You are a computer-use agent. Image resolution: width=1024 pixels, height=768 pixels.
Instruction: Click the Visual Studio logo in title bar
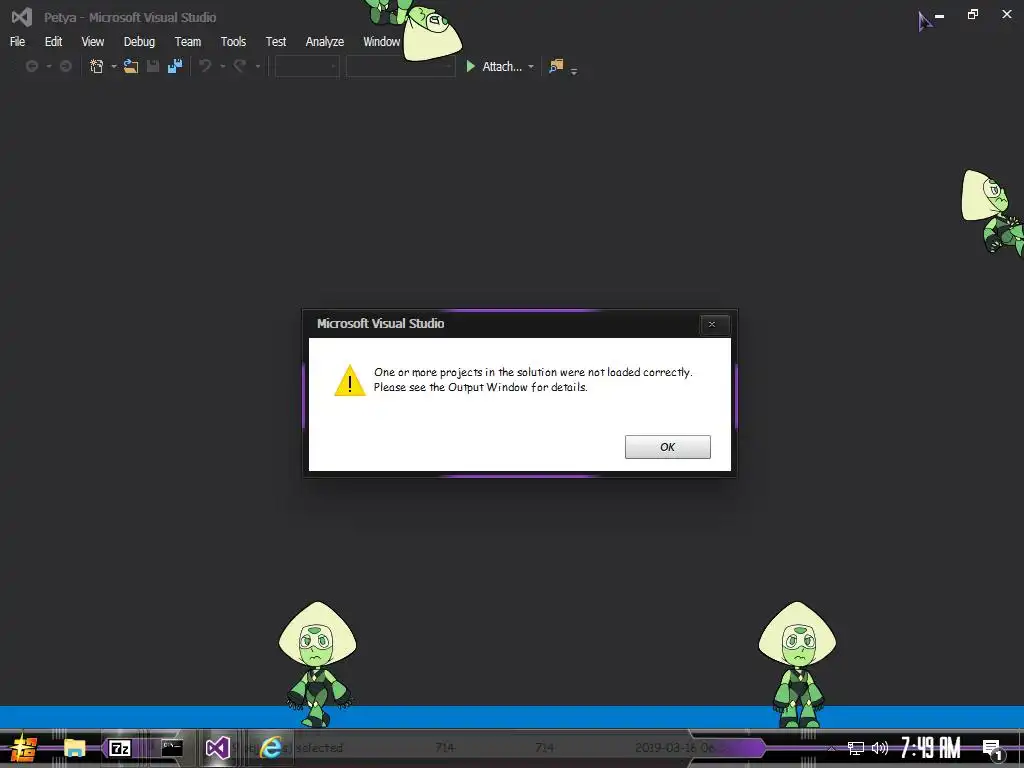22,17
